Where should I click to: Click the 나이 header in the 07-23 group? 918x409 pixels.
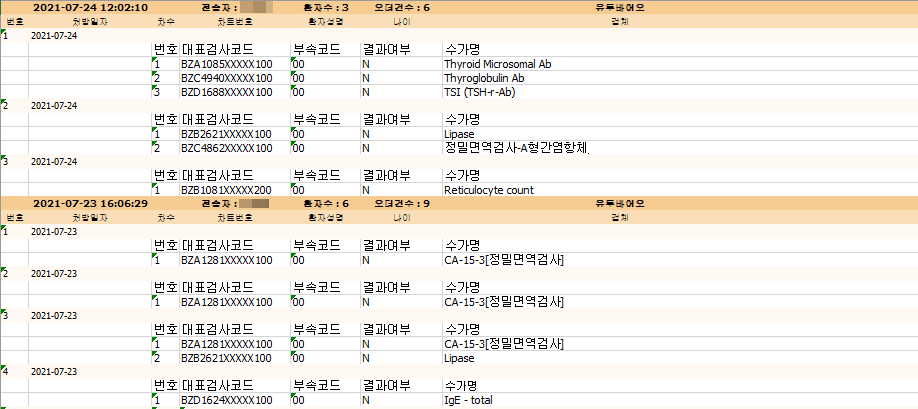tap(402, 216)
